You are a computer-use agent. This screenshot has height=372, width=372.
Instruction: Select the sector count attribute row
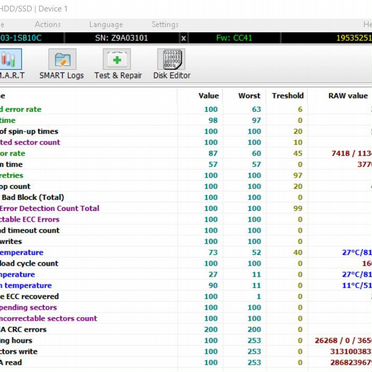click(x=186, y=142)
